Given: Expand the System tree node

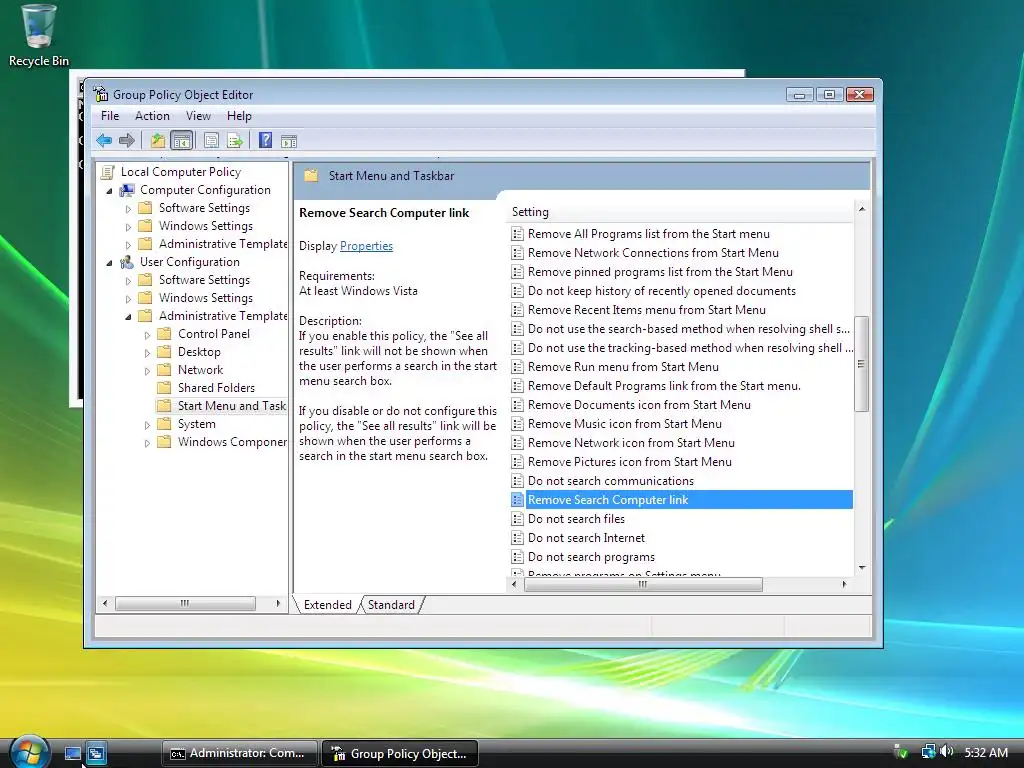Looking at the screenshot, I should tap(147, 425).
